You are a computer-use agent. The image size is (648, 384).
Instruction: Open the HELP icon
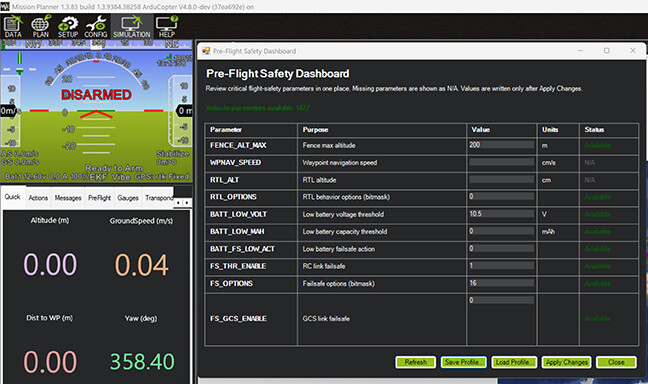167,27
